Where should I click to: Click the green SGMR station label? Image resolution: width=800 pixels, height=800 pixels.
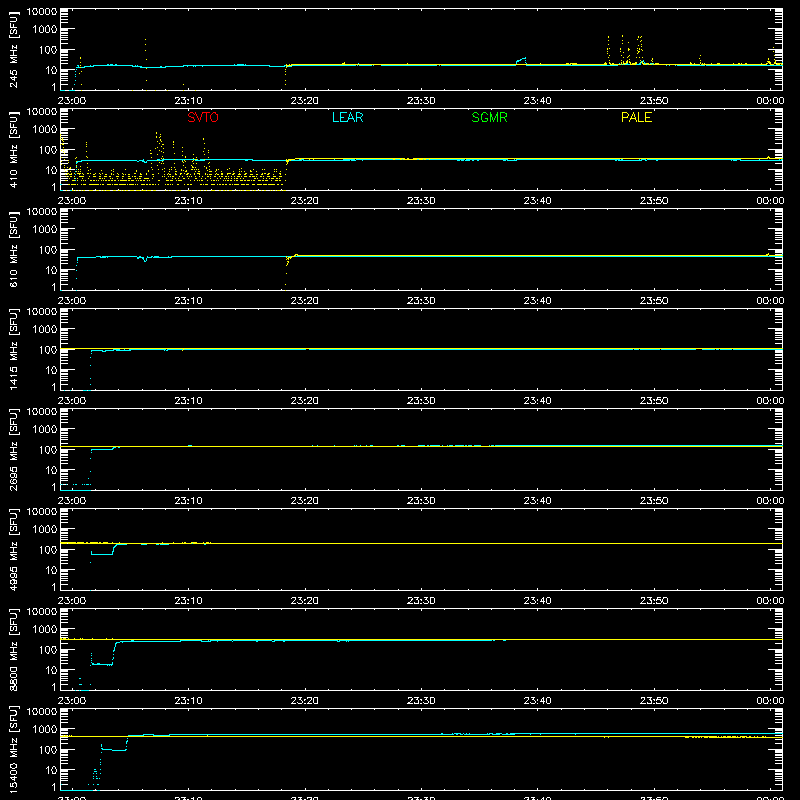489,117
